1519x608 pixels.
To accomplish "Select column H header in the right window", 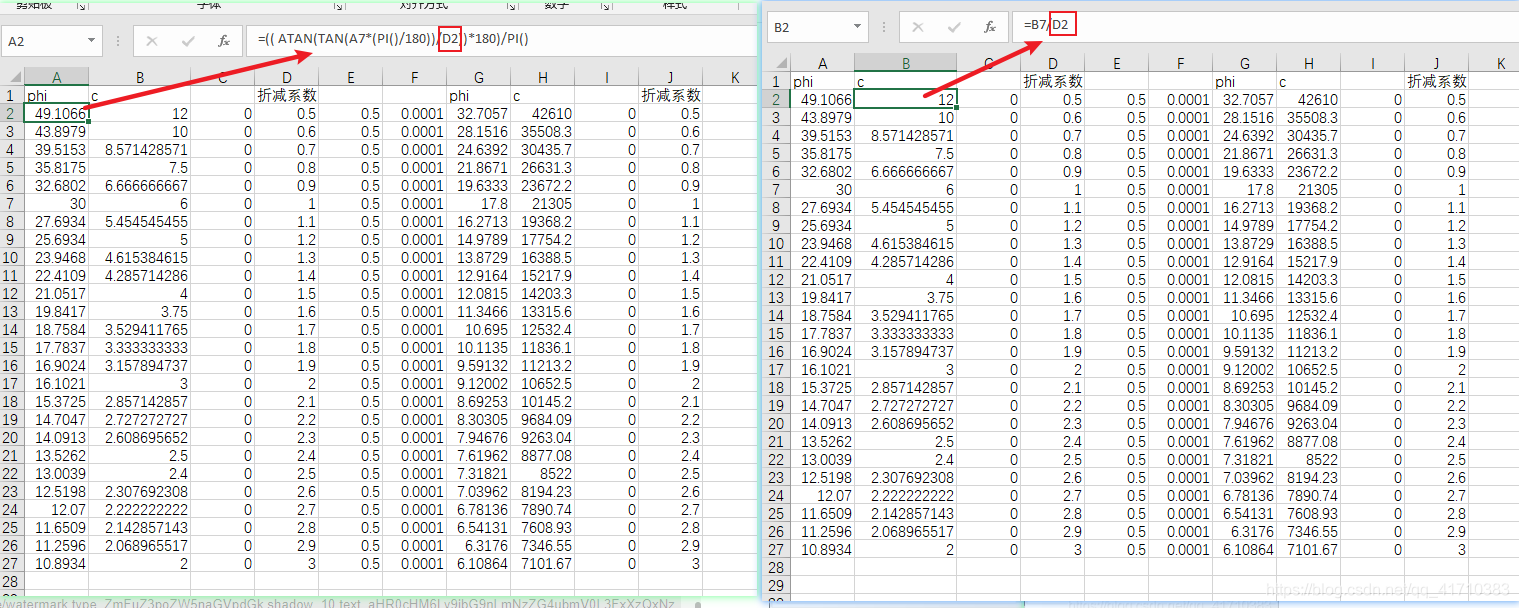I will [x=1309, y=63].
